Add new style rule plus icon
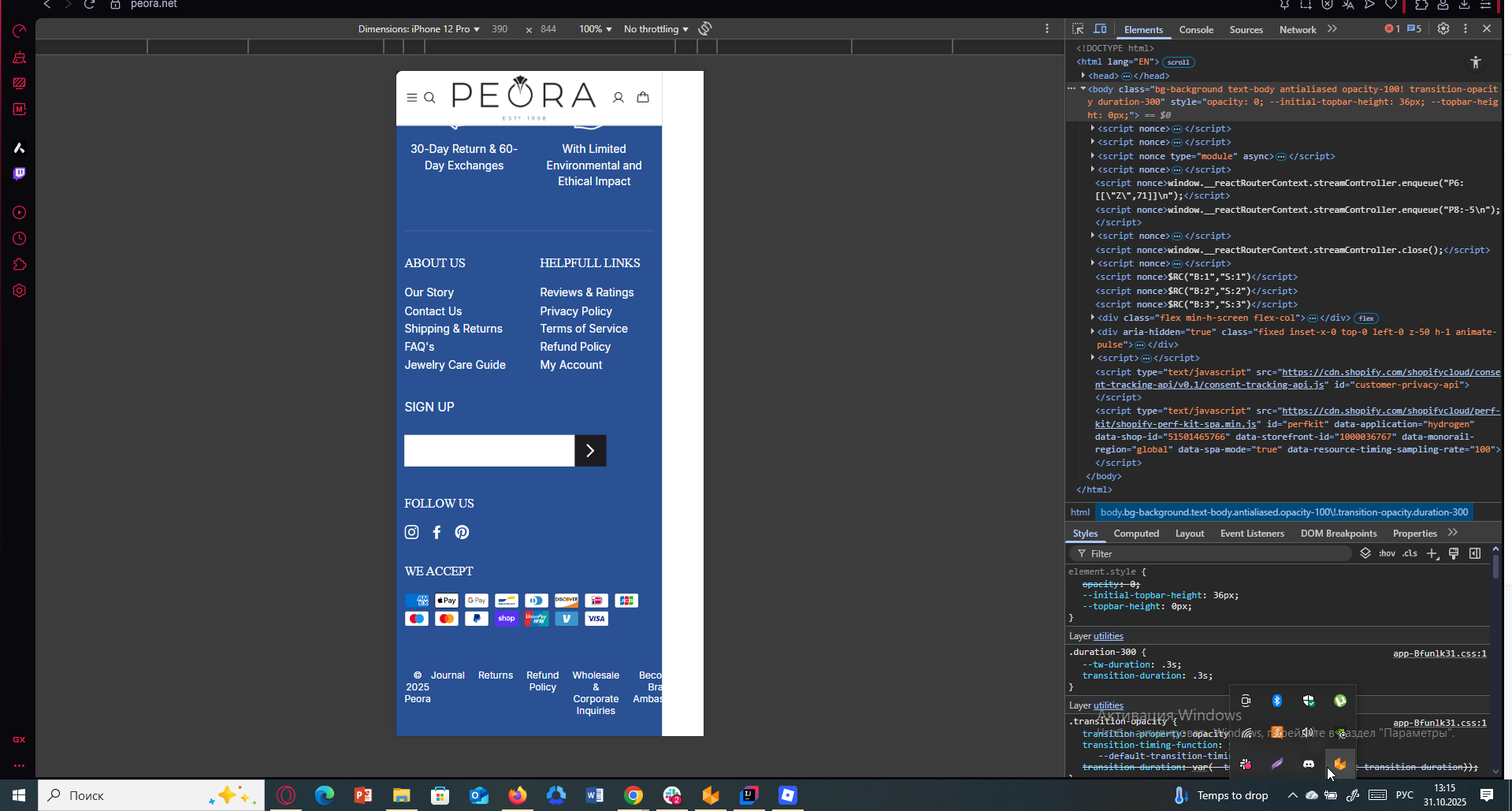 click(1432, 553)
